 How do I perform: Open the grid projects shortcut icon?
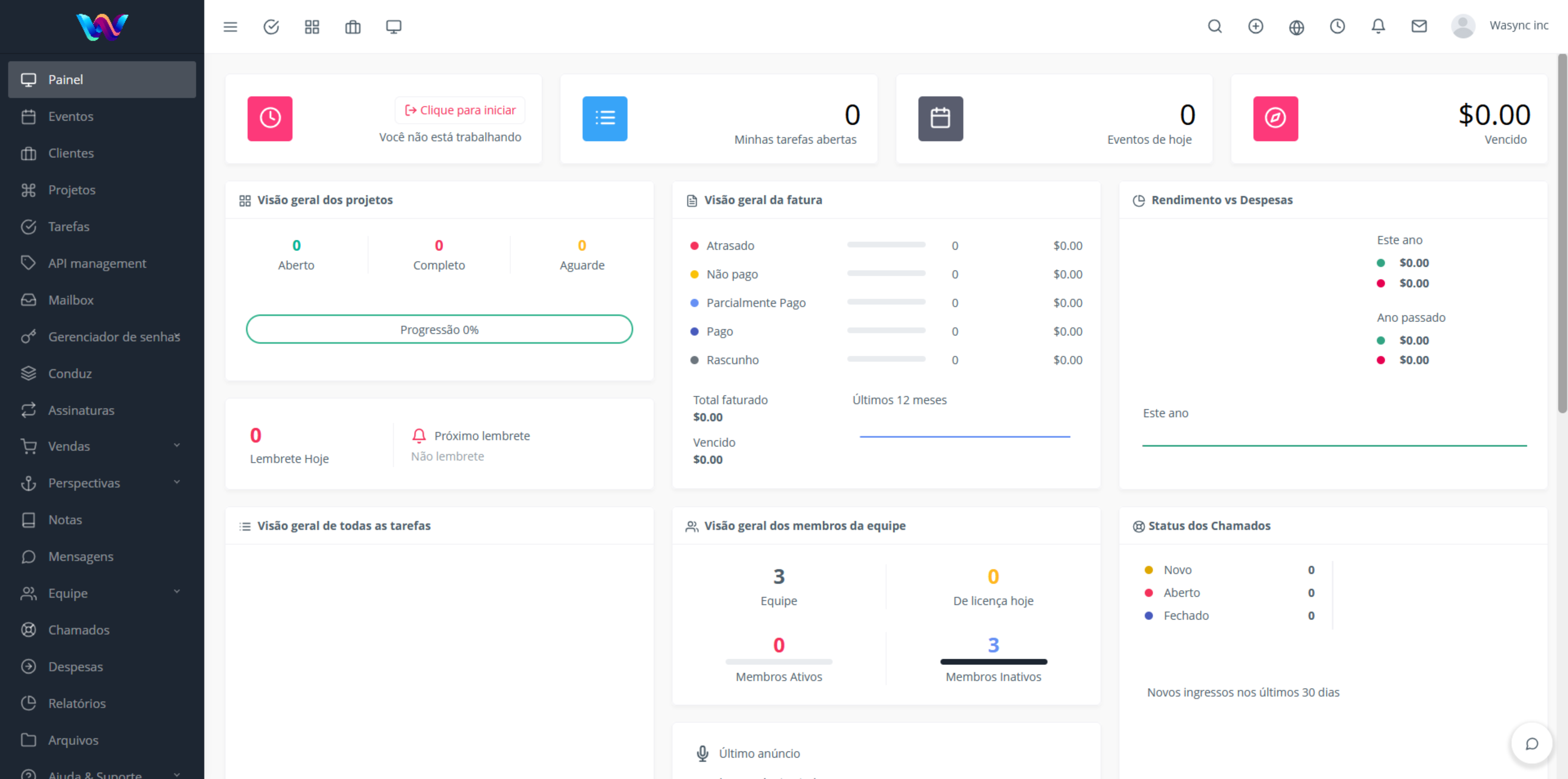coord(312,27)
